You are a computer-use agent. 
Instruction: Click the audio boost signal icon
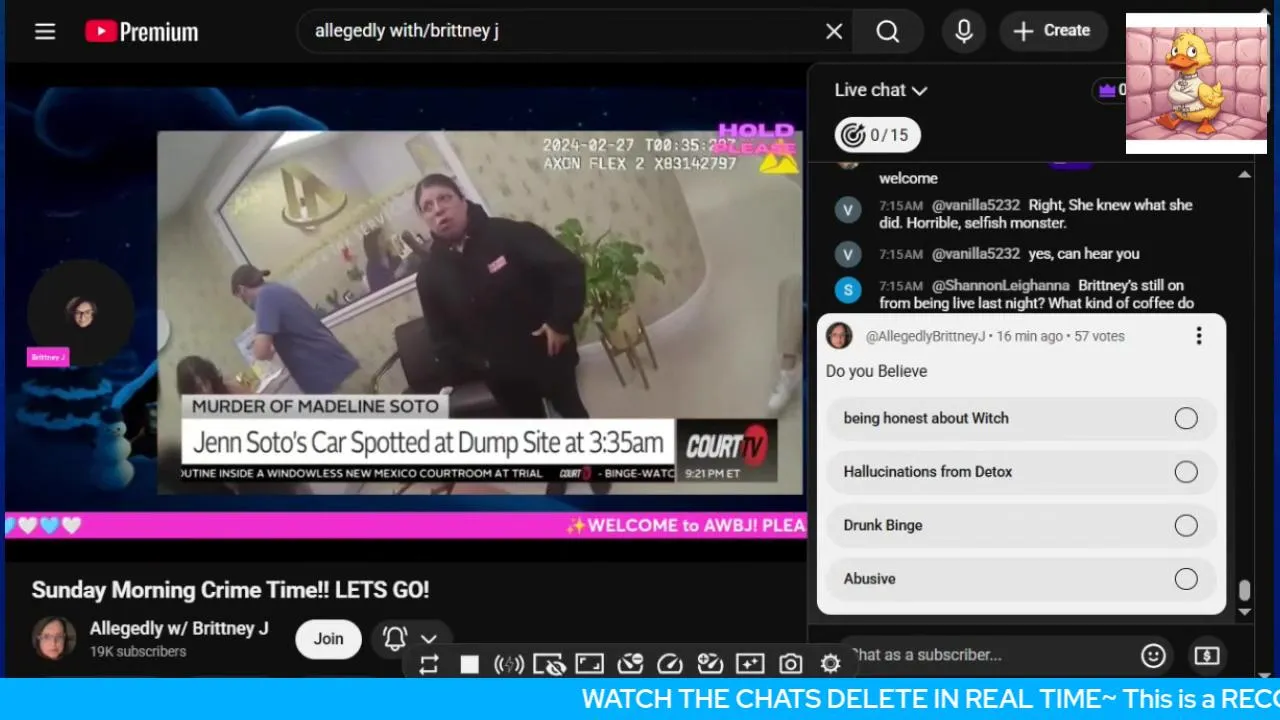point(509,664)
